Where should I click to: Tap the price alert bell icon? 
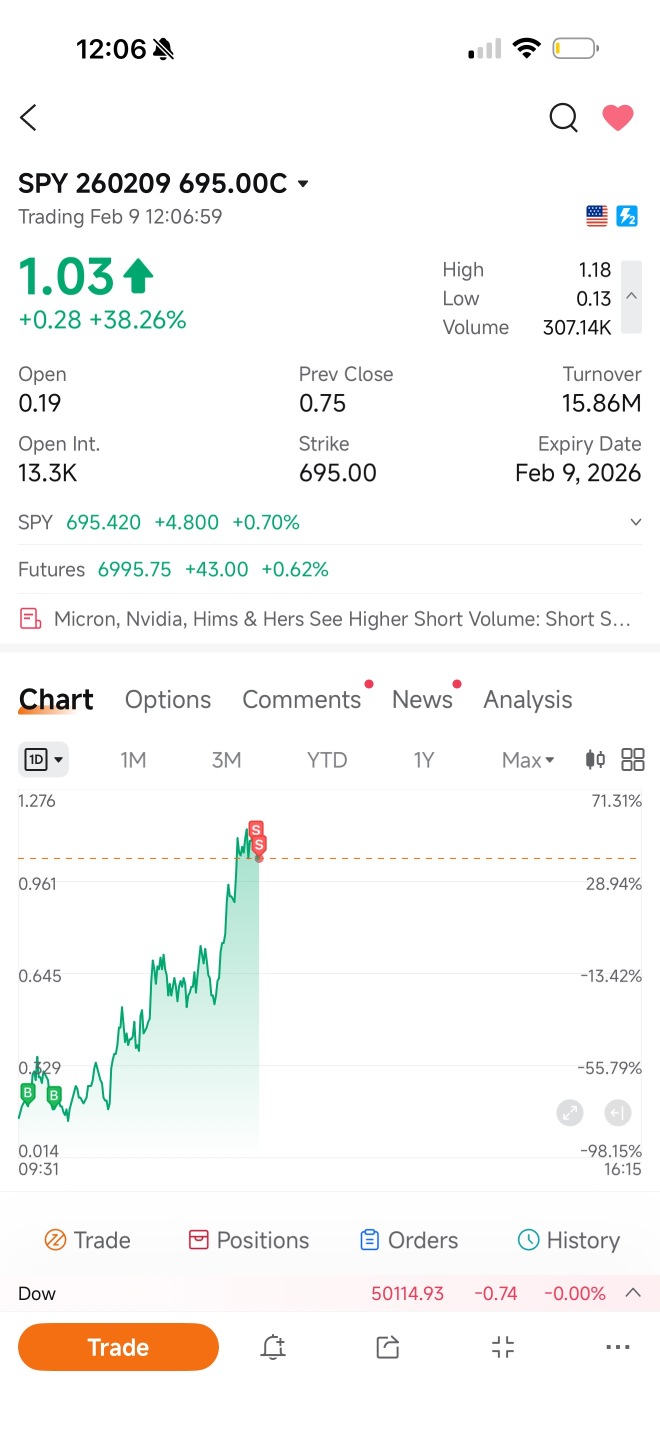point(273,1347)
